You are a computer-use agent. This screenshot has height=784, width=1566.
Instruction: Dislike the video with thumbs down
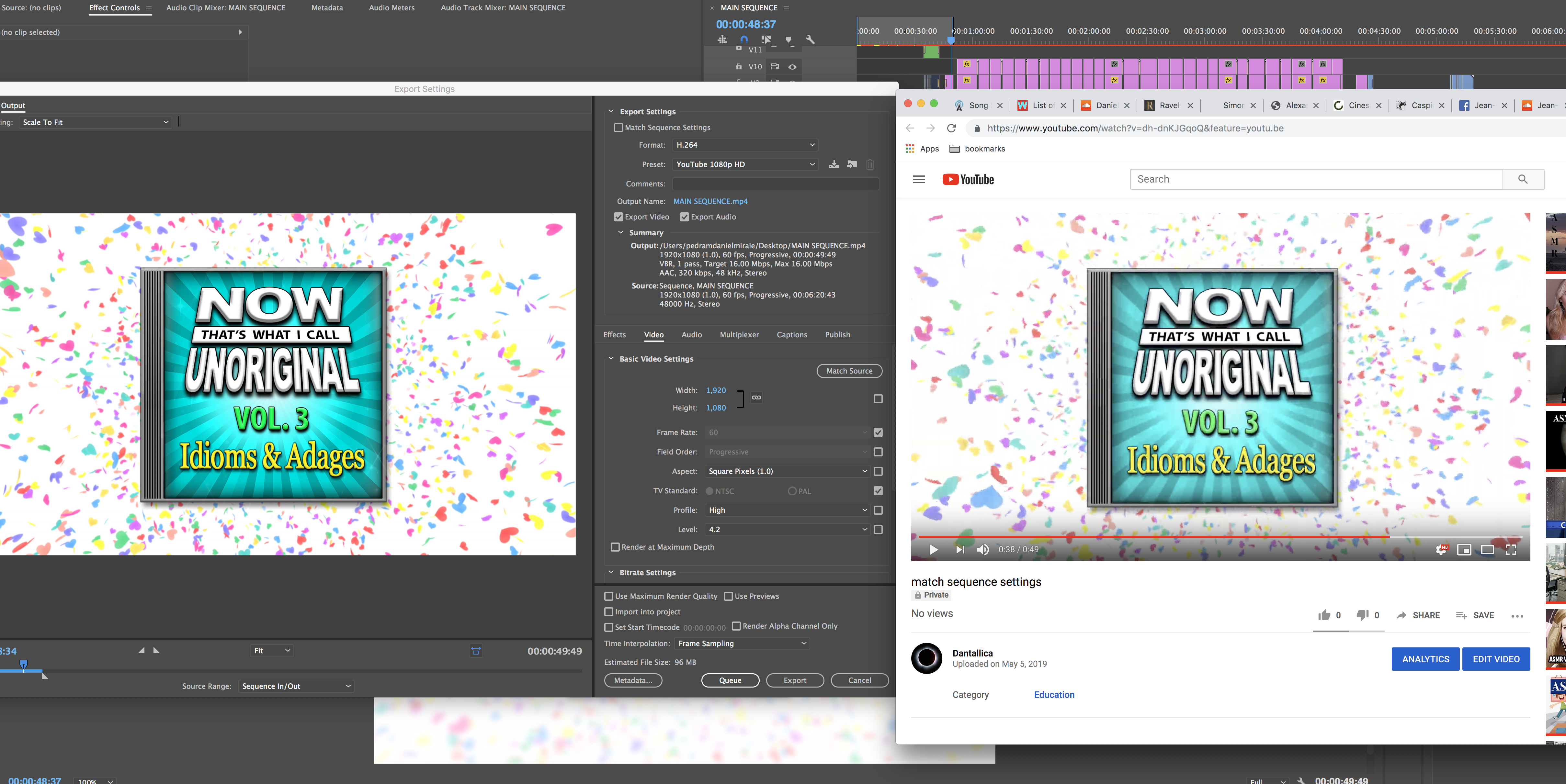[1362, 615]
